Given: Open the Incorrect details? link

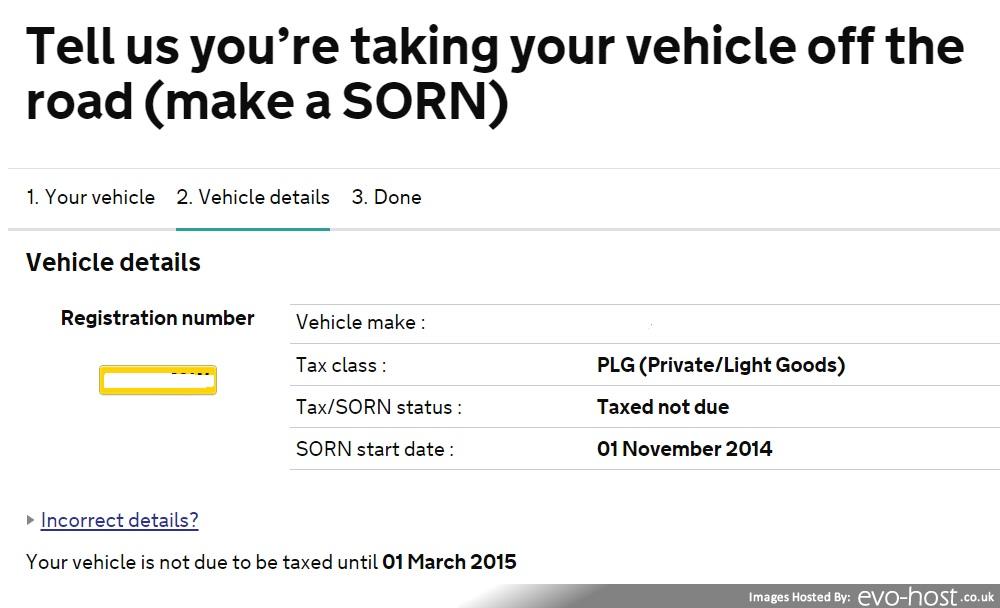Looking at the screenshot, I should pos(119,521).
